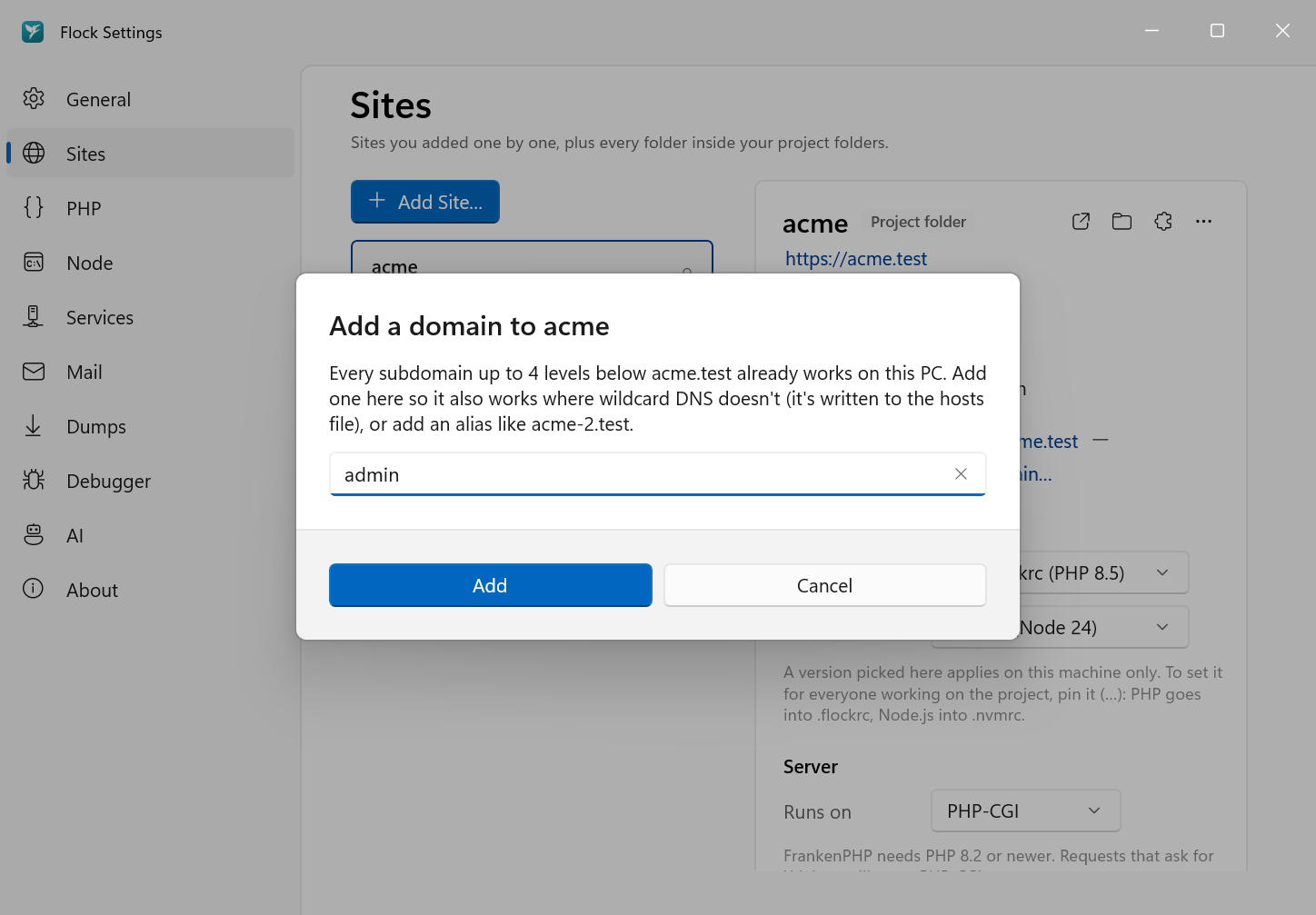Open the https://acme.test link
The image size is (1316, 915).
(856, 259)
